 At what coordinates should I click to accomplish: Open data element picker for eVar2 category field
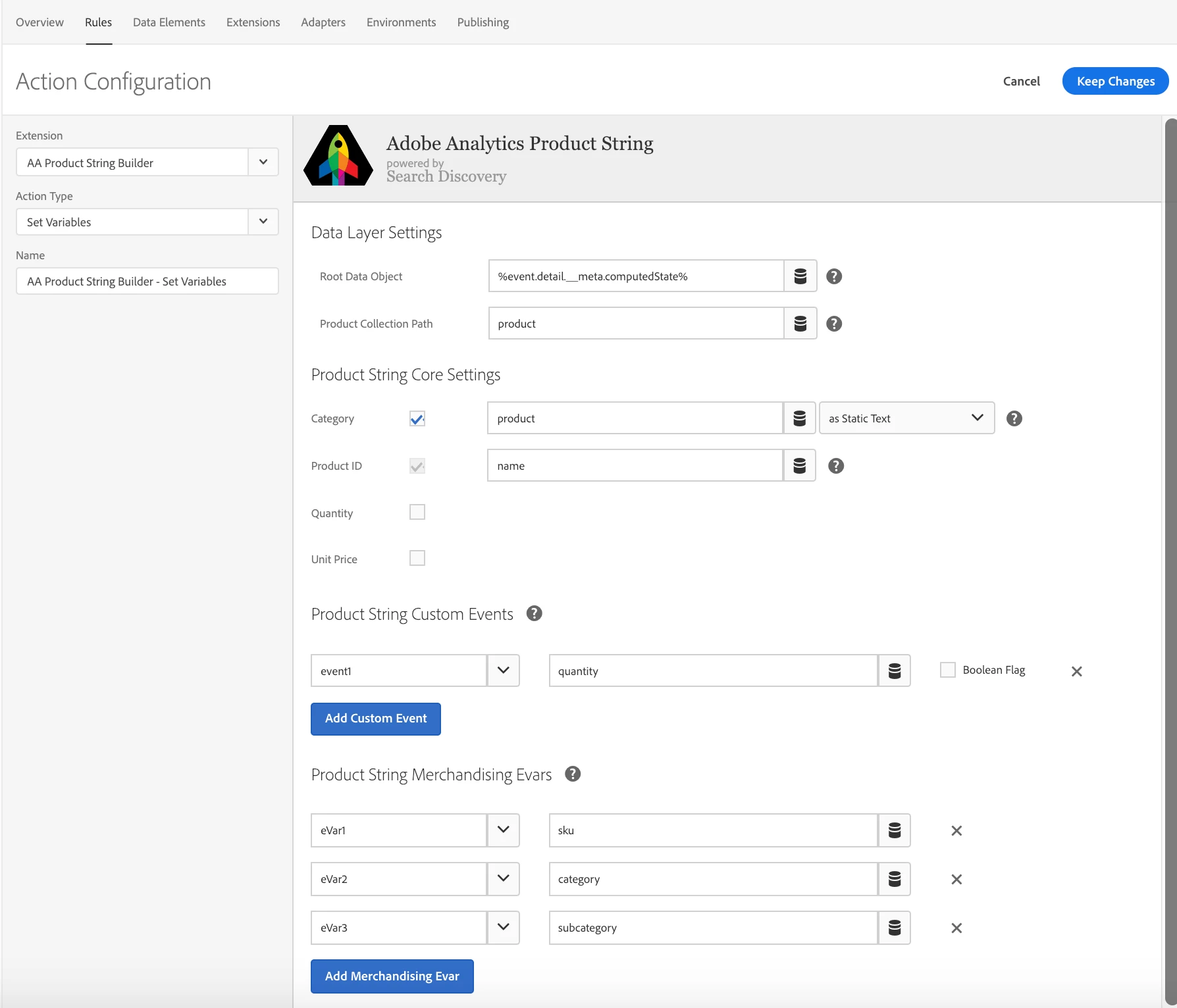[x=895, y=879]
